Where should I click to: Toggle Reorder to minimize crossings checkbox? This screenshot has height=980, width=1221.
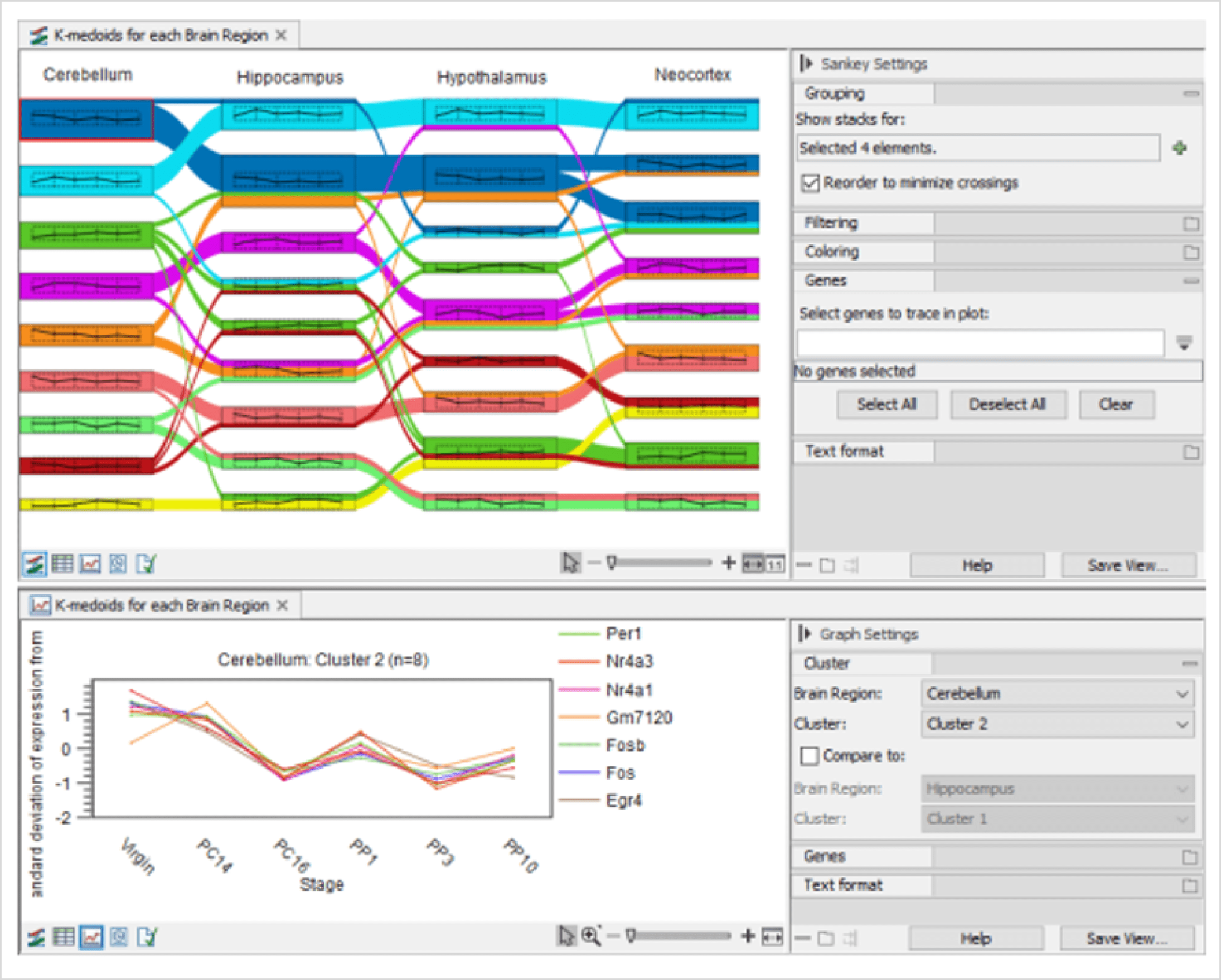[x=811, y=183]
